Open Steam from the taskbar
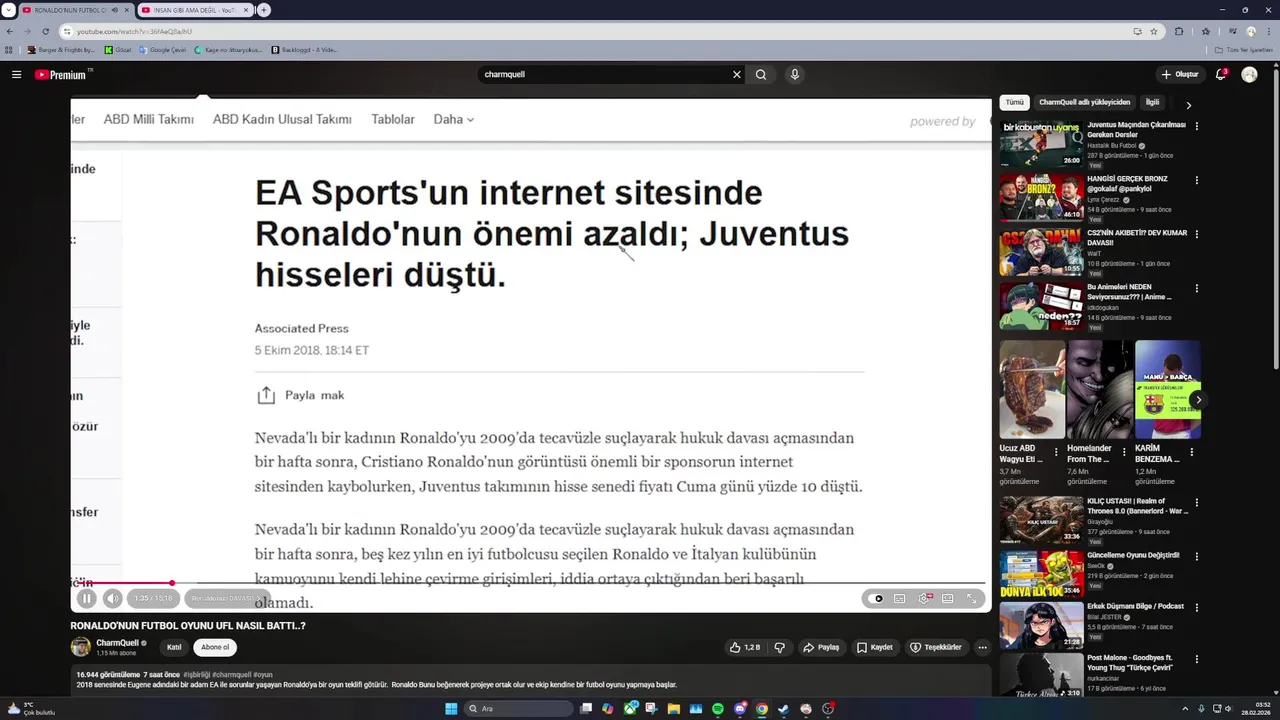Screen dimensions: 1280x720 click(784, 709)
